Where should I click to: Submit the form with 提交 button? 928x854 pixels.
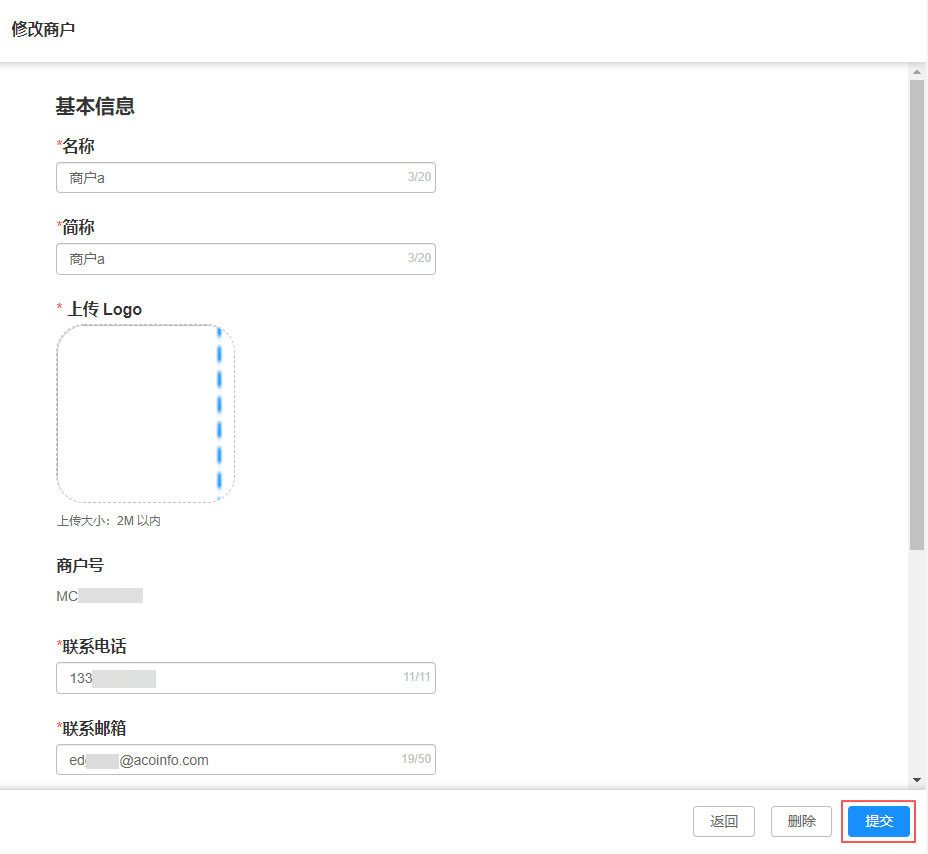[x=879, y=821]
